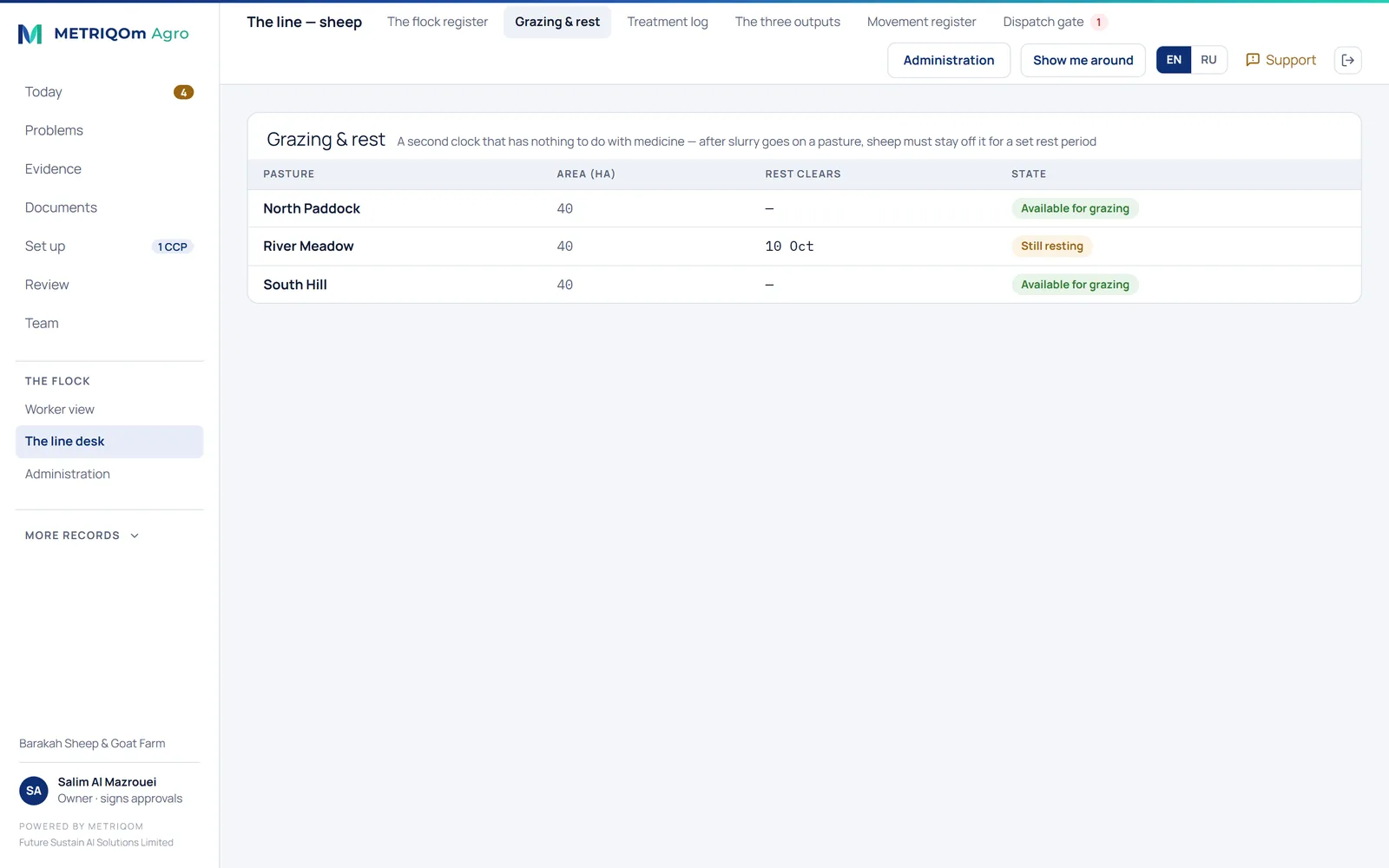Go to Review in sidebar
The height and width of the screenshot is (868, 1389).
coord(109,285)
